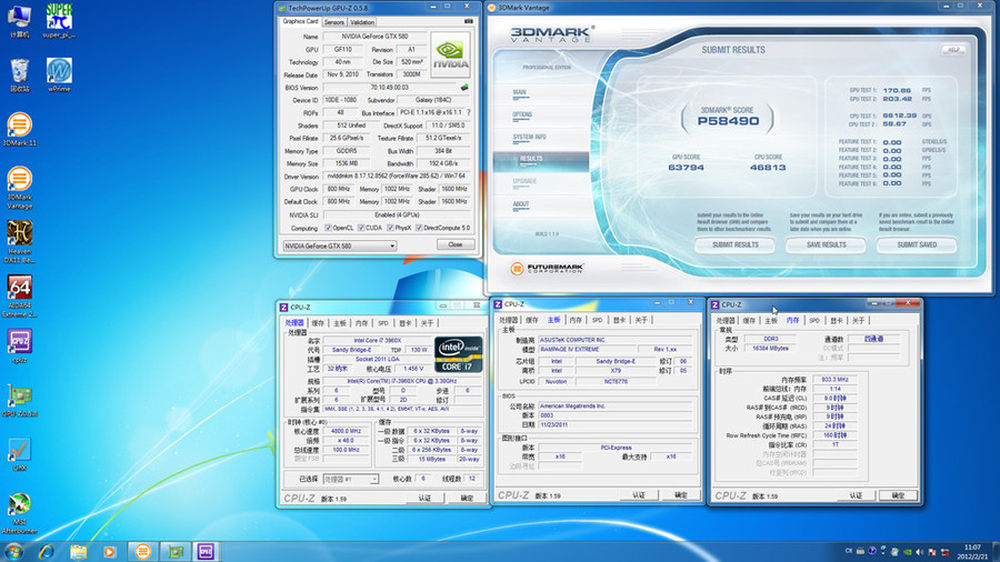The image size is (1000, 562).
Task: Launch the MSI Afterburner desktop shortcut
Action: click(19, 513)
